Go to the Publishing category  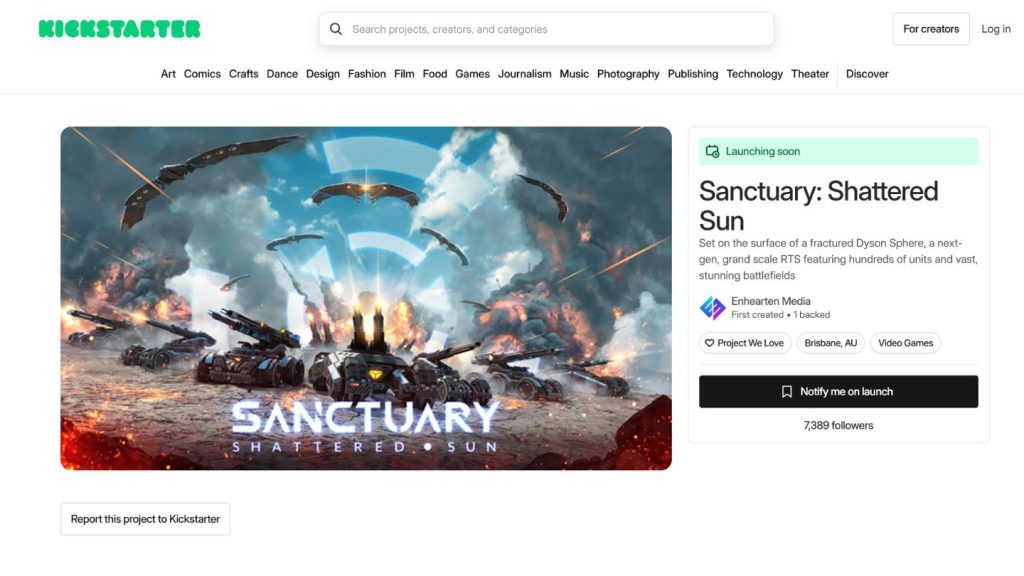pyautogui.click(x=693, y=74)
